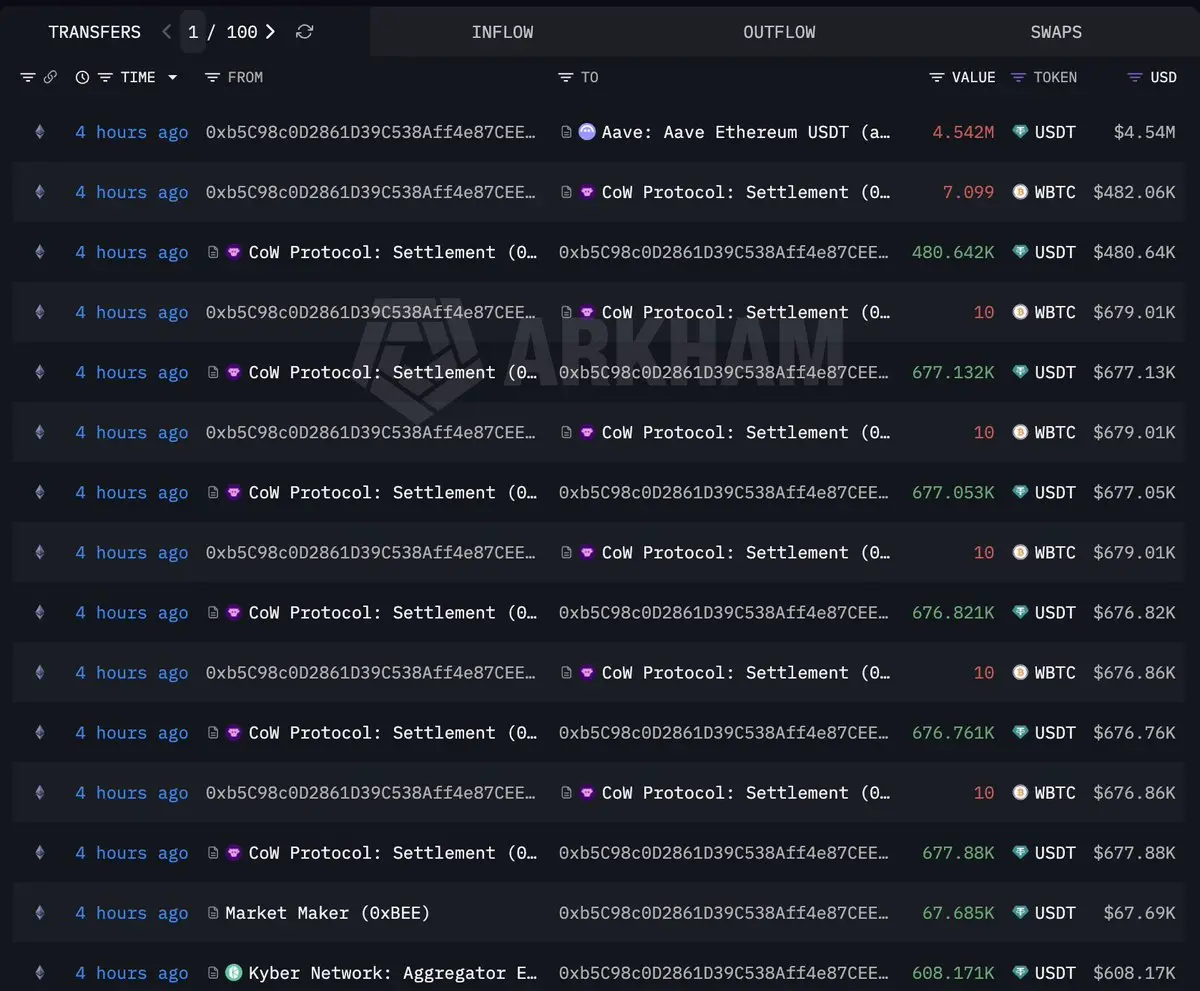The width and height of the screenshot is (1200, 991).
Task: Switch to the OUTFLOW tab
Action: 779,32
